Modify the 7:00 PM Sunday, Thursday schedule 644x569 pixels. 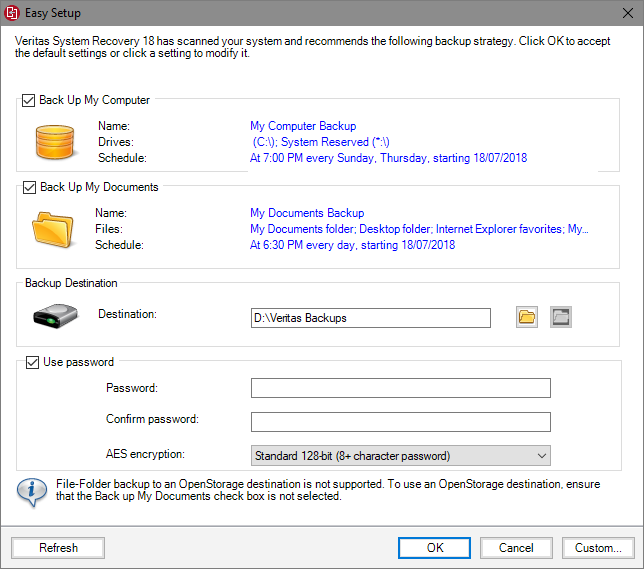pos(389,158)
